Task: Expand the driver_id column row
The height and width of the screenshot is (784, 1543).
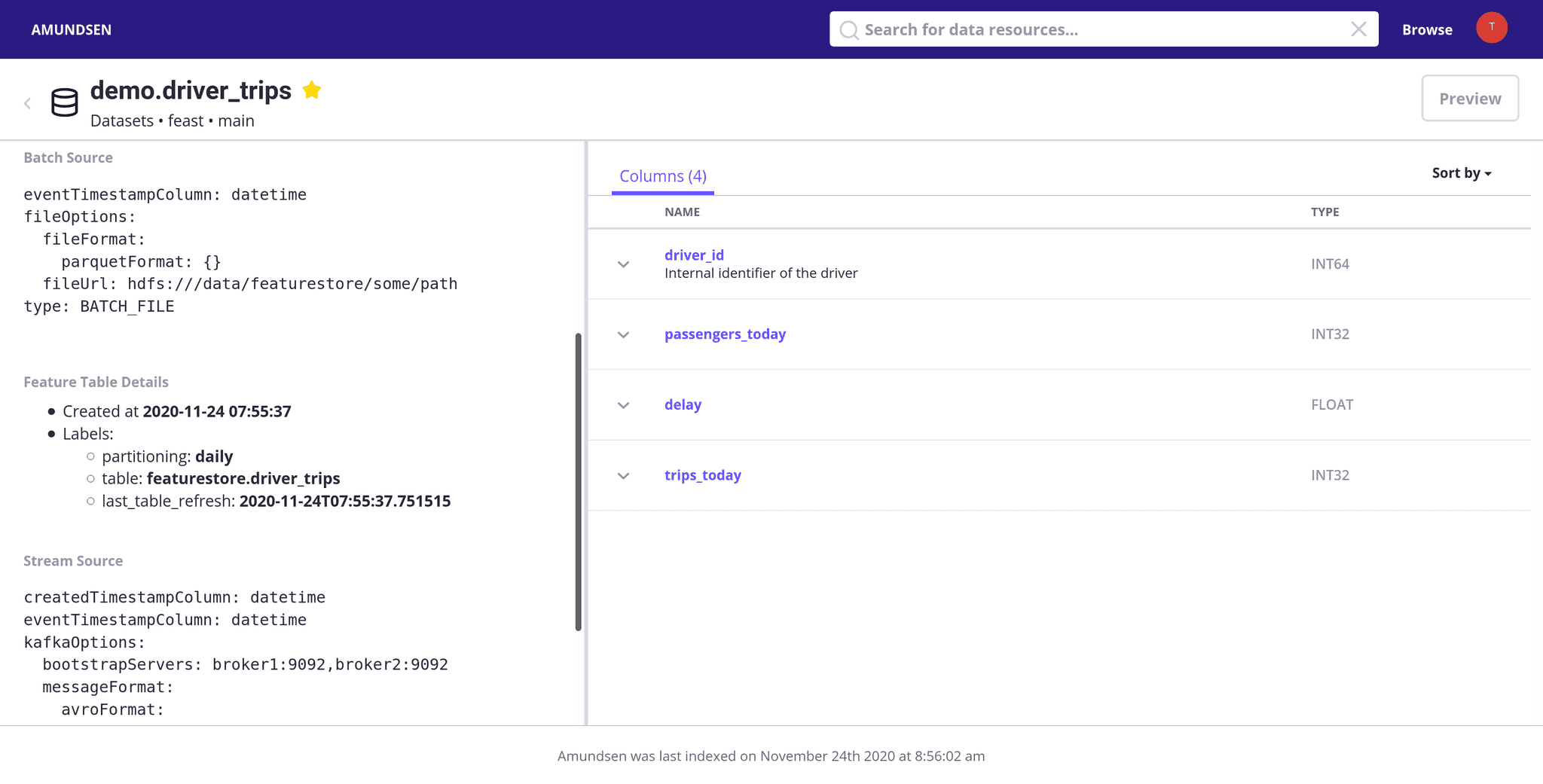Action: coord(624,264)
